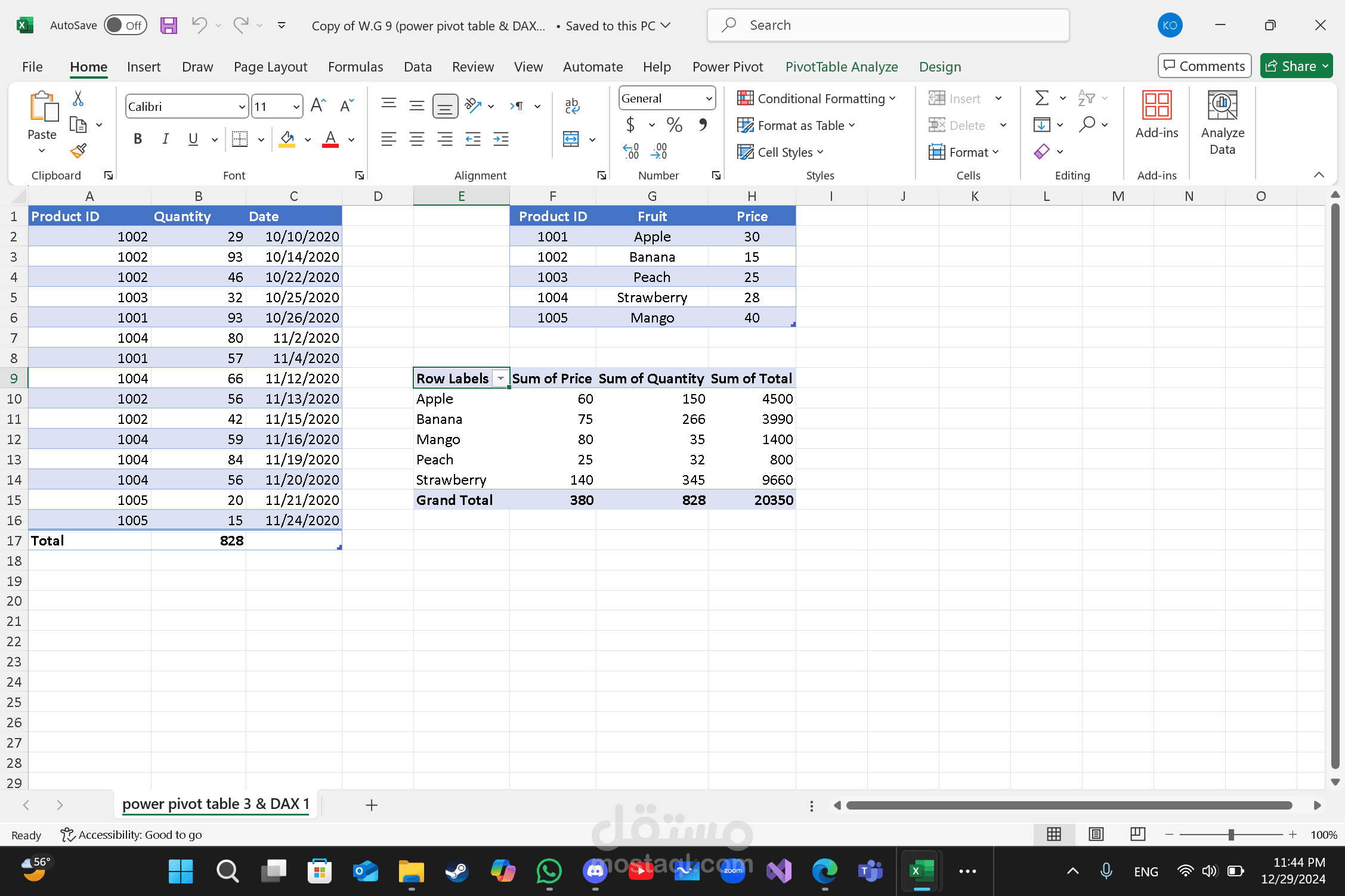Viewport: 1345px width, 896px height.
Task: Click the Cut scissors icon
Action: (78, 98)
